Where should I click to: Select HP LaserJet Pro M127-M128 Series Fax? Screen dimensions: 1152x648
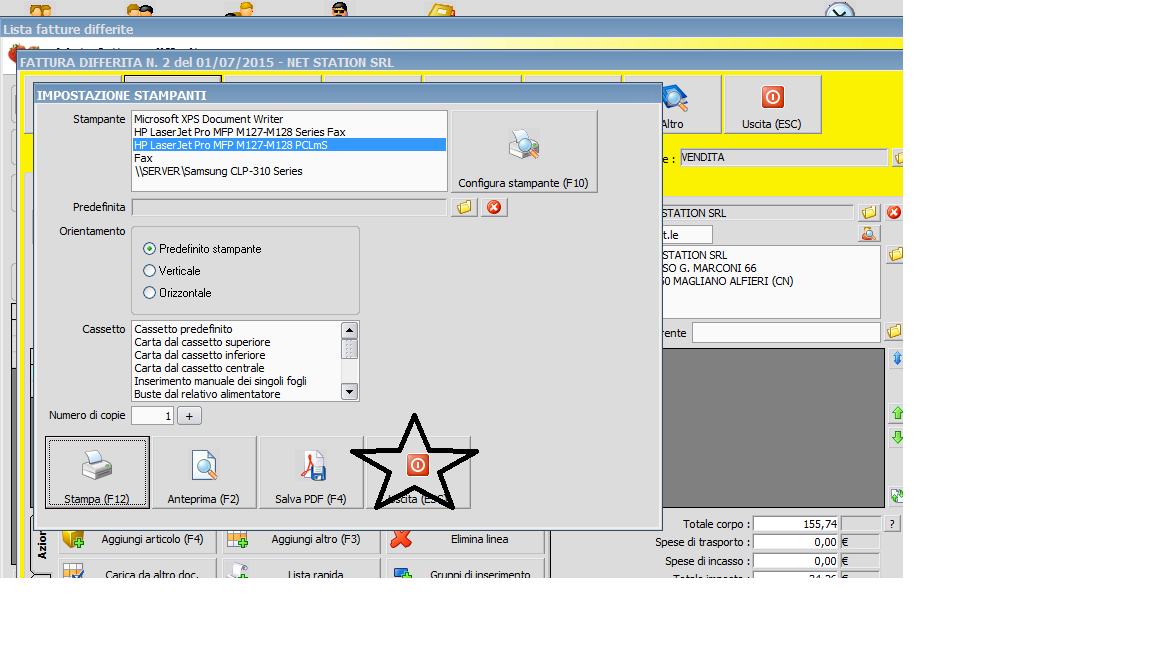click(x=289, y=132)
